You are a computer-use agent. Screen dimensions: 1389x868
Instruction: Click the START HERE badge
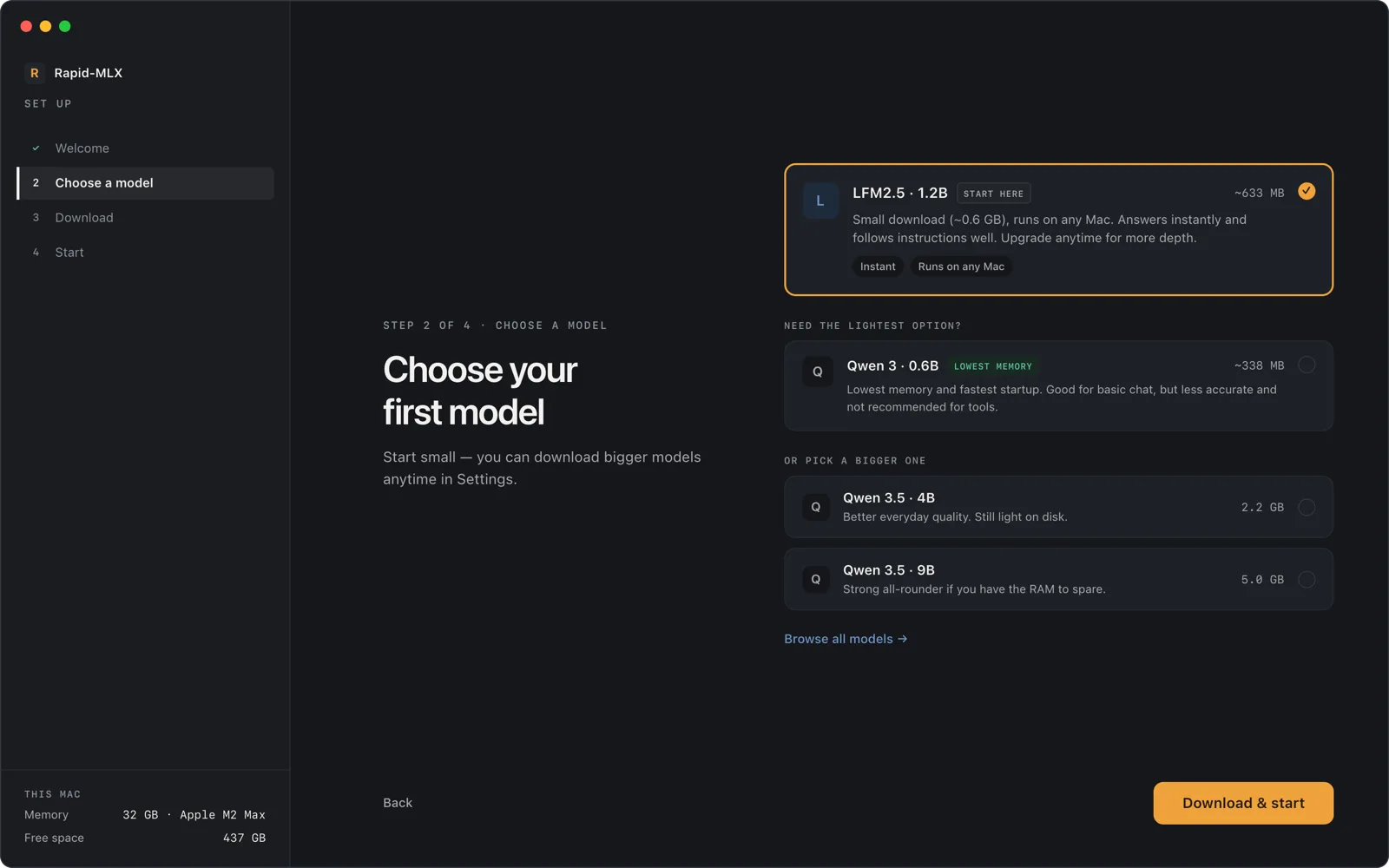993,194
